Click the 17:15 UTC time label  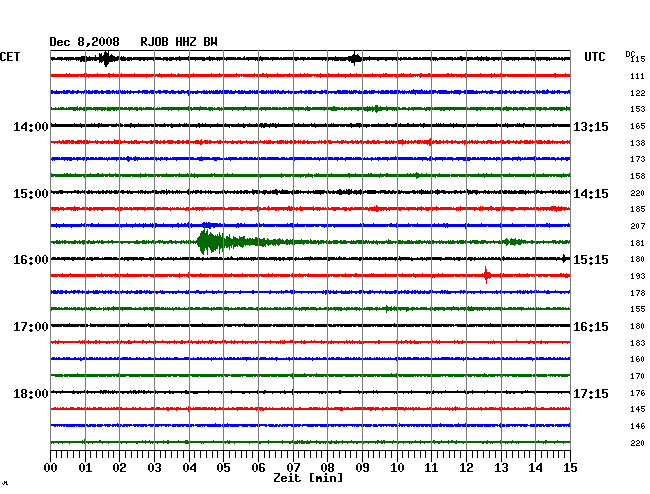coord(591,393)
